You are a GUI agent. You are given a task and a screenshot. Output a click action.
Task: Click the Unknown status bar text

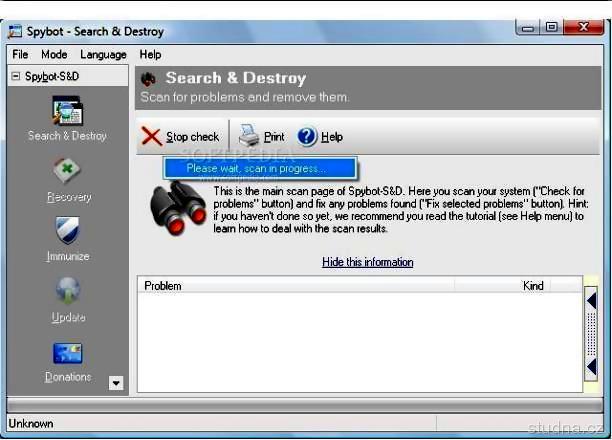[x=31, y=424]
